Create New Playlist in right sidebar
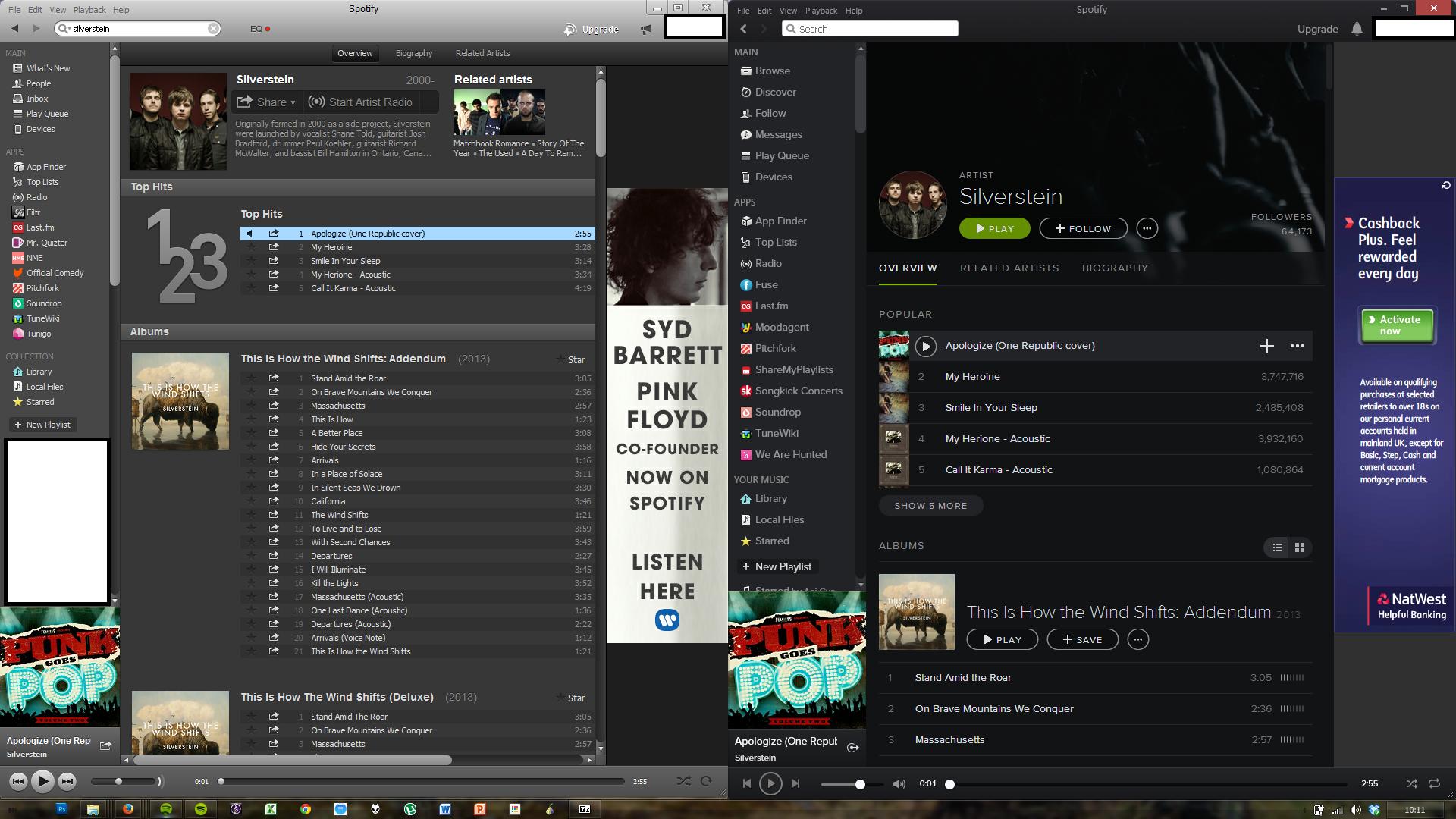Screen dimensions: 1456x819 click(777, 566)
